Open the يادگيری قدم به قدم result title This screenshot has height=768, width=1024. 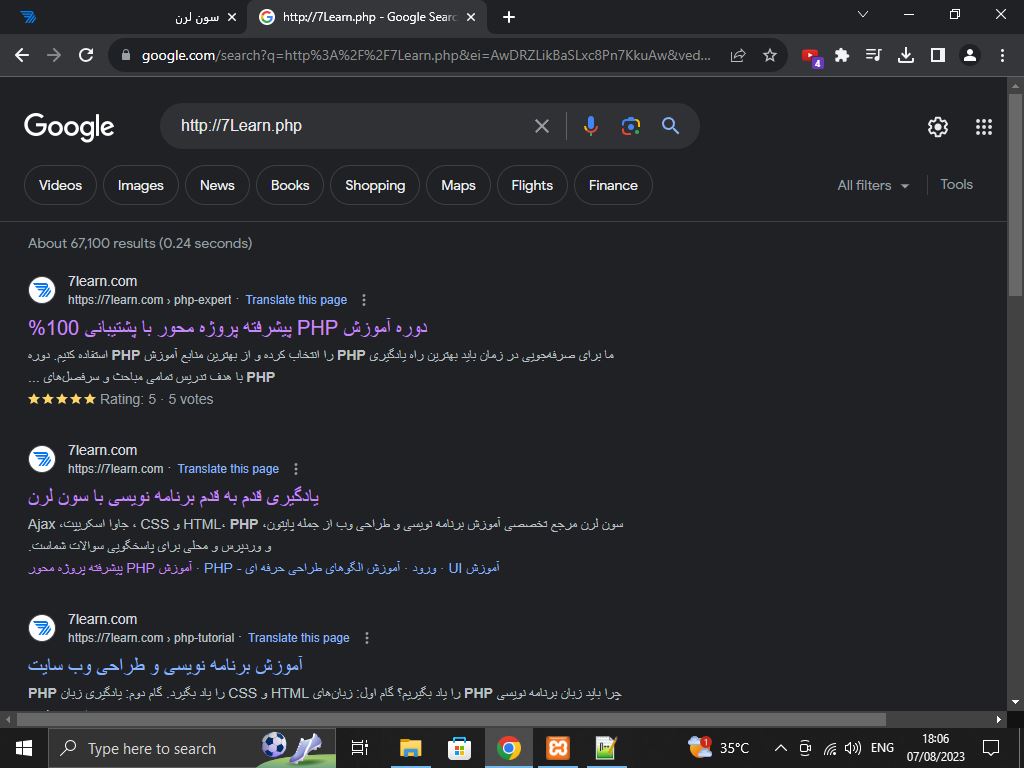click(174, 497)
